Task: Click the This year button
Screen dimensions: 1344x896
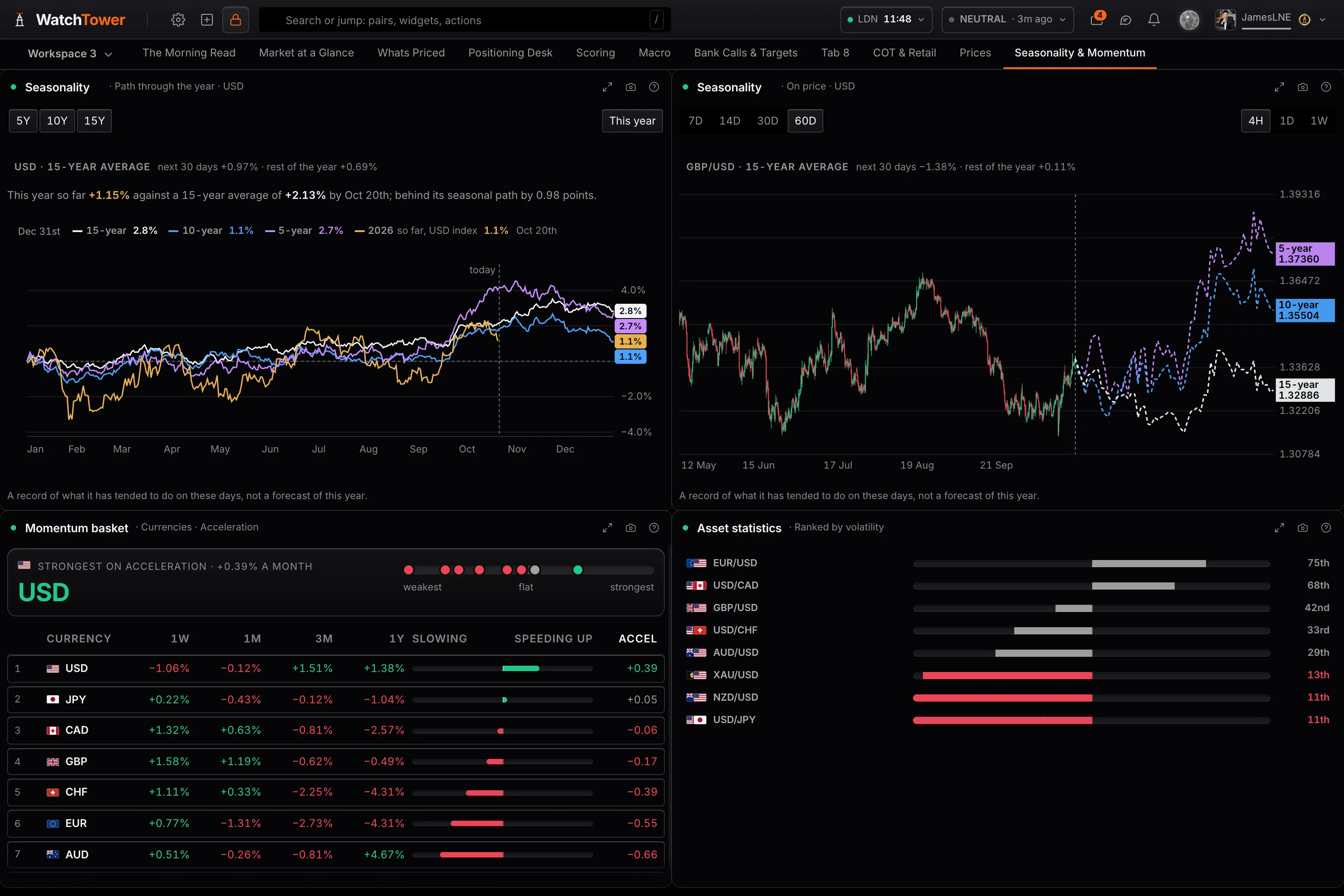Action: tap(633, 121)
